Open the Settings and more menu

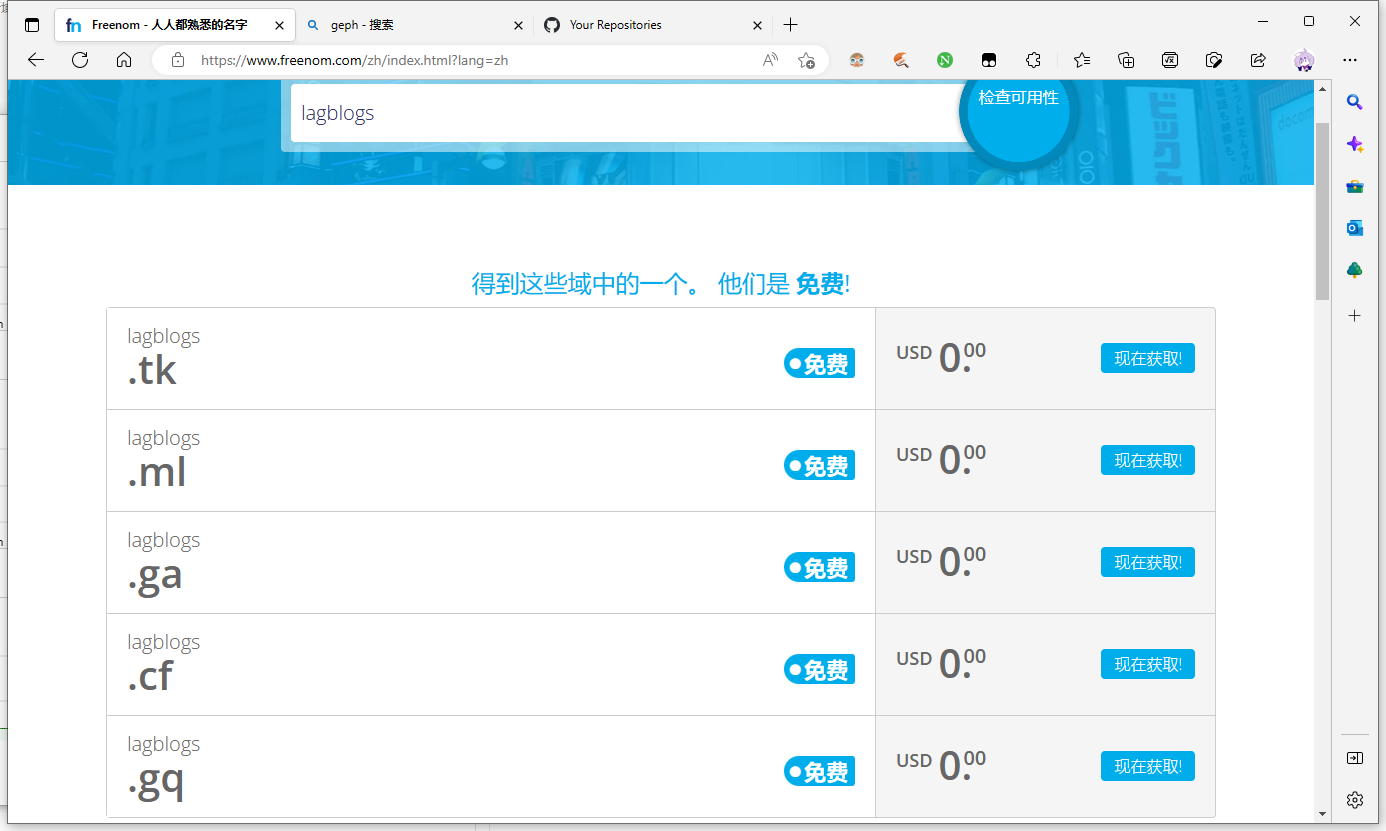point(1350,60)
